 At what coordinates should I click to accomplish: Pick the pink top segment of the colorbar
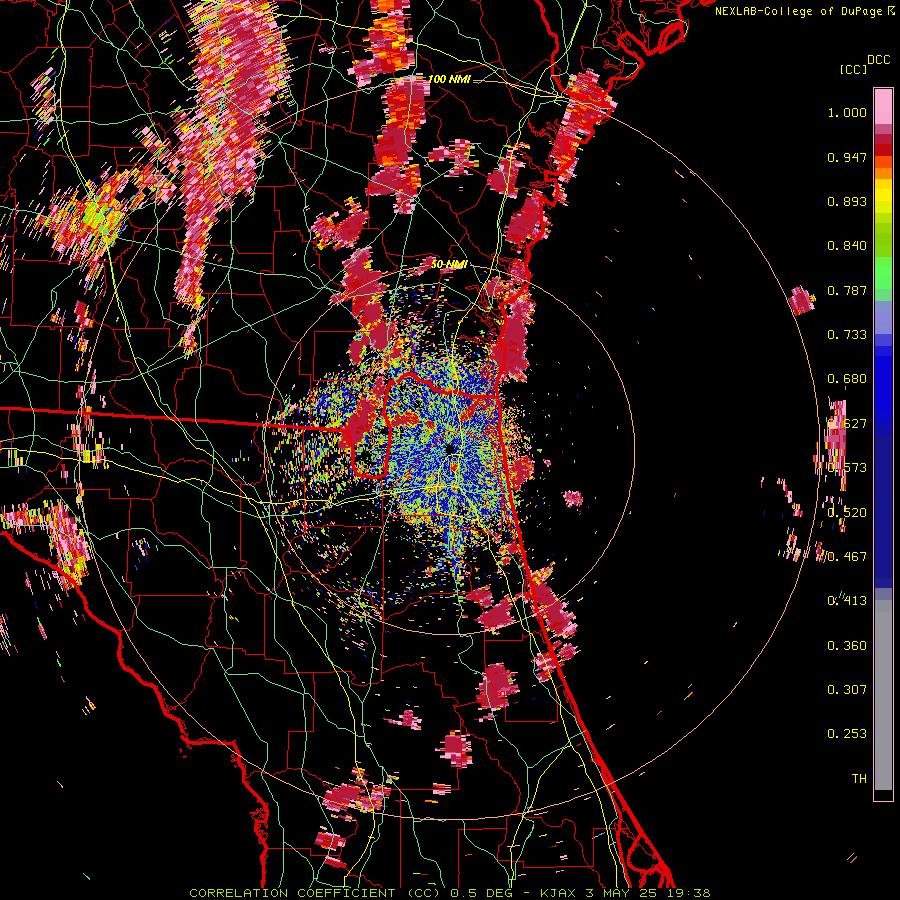point(883,107)
